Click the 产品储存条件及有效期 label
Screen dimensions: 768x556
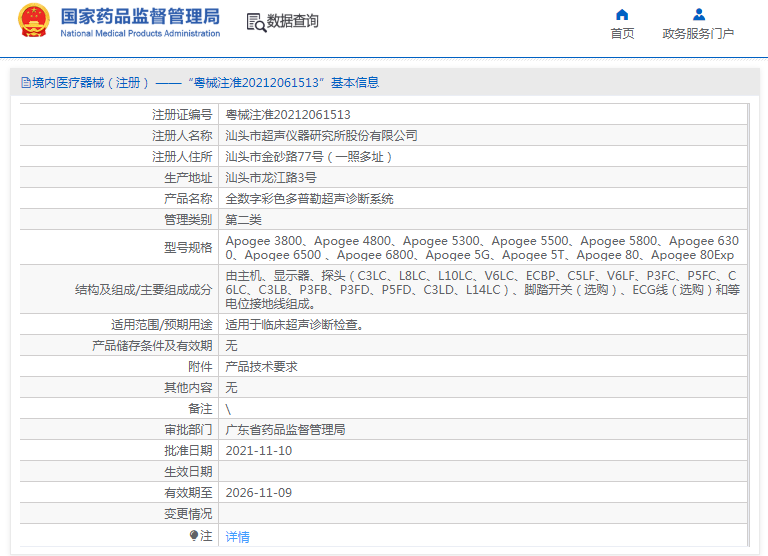(152, 346)
